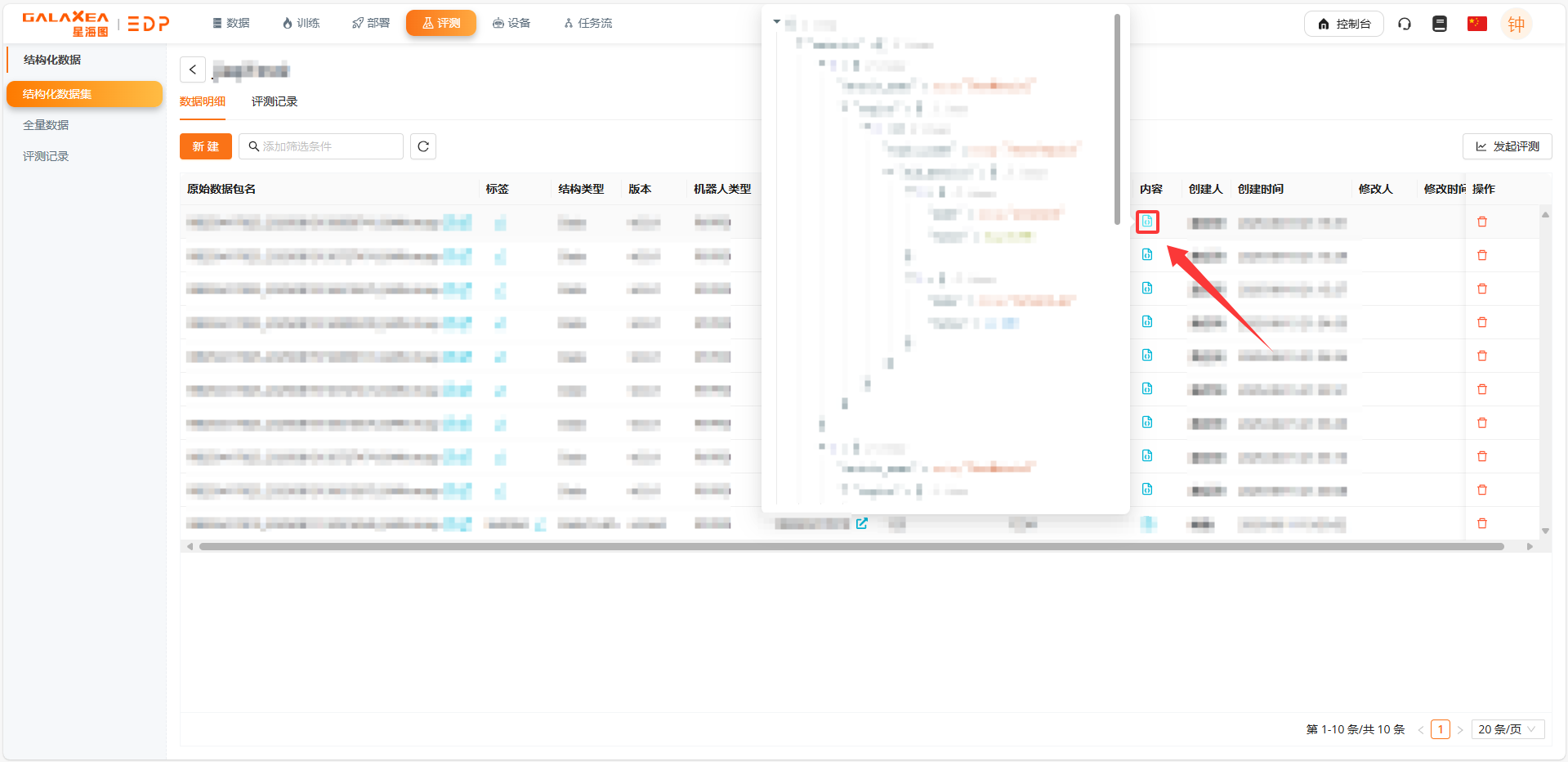Click the 发起评测 button

[x=1508, y=146]
